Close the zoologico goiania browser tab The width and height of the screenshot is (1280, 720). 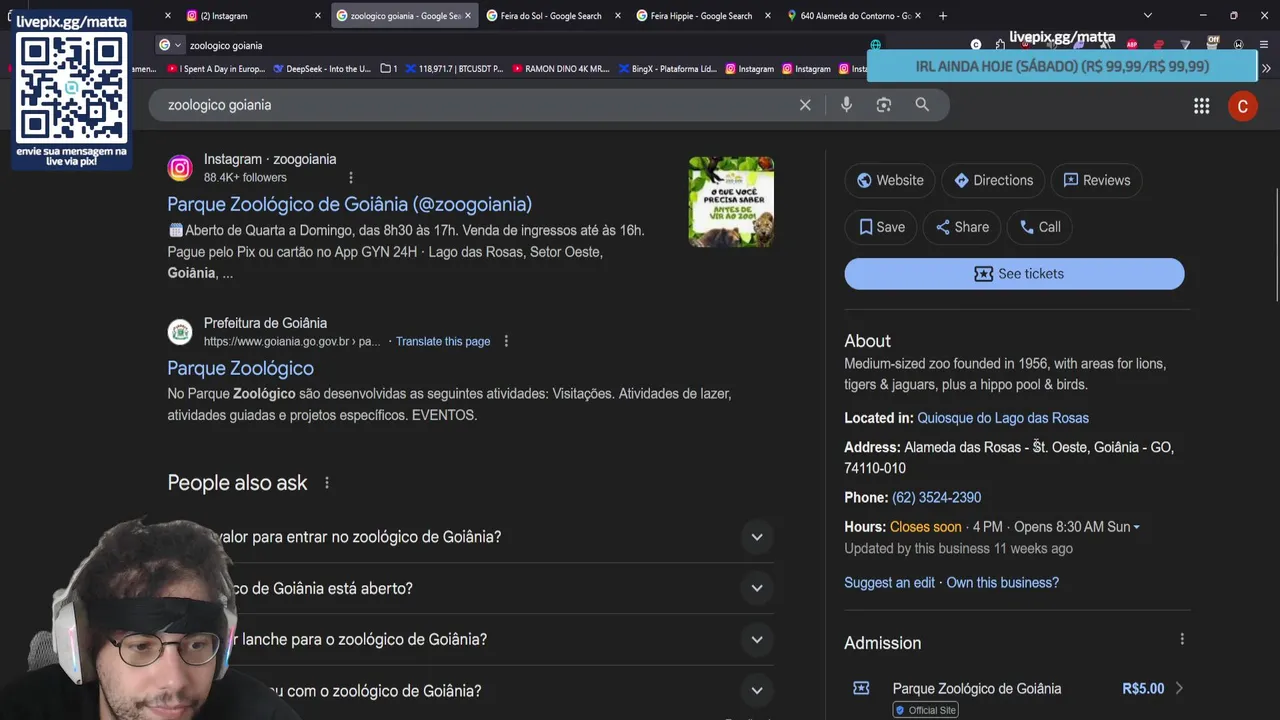coord(467,16)
